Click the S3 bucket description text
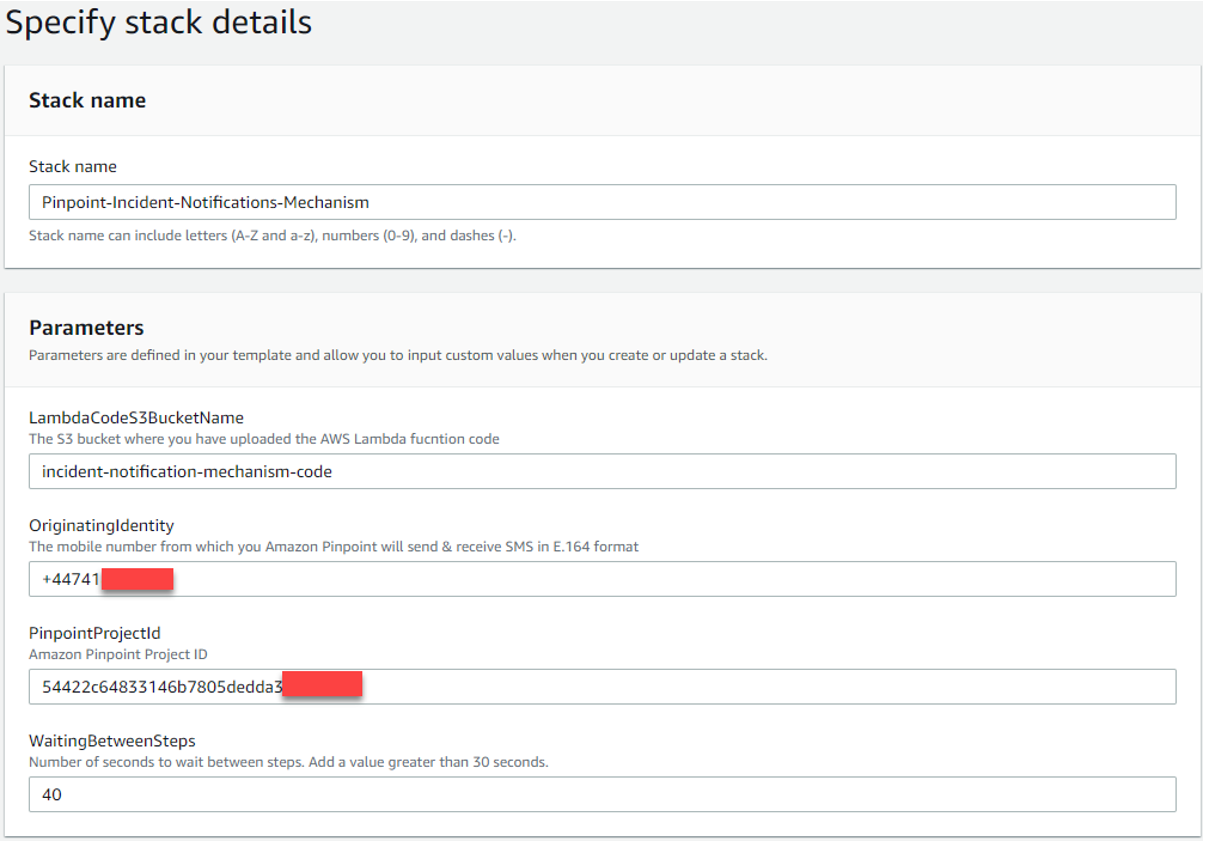The width and height of the screenshot is (1212, 841). click(x=264, y=438)
